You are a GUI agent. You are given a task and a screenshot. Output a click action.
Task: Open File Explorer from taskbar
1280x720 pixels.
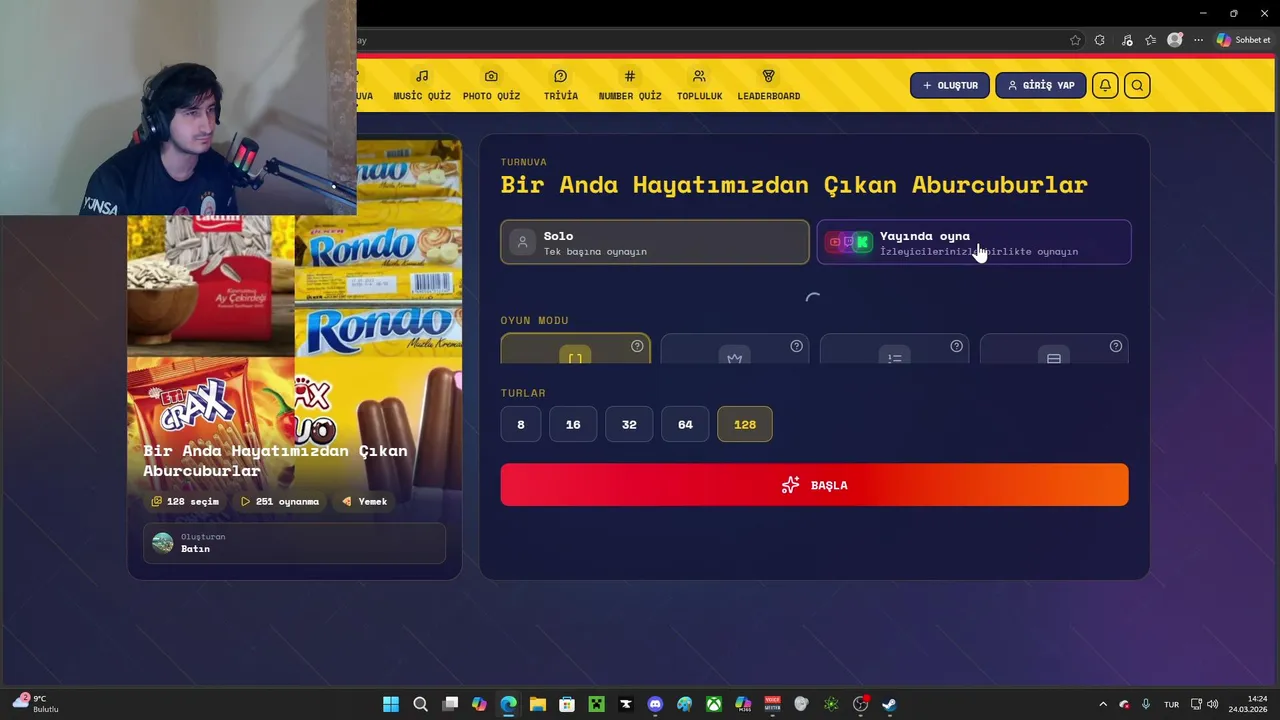[x=538, y=704]
